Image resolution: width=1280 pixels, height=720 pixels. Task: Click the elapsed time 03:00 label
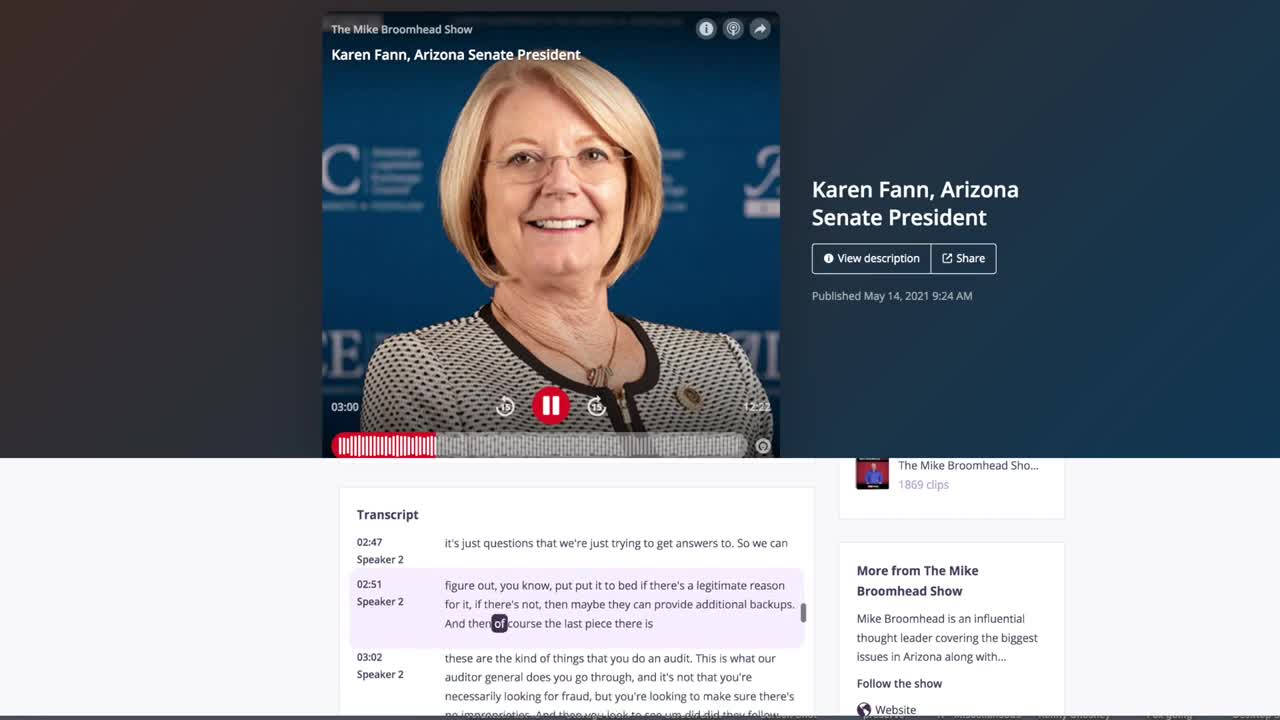(345, 407)
